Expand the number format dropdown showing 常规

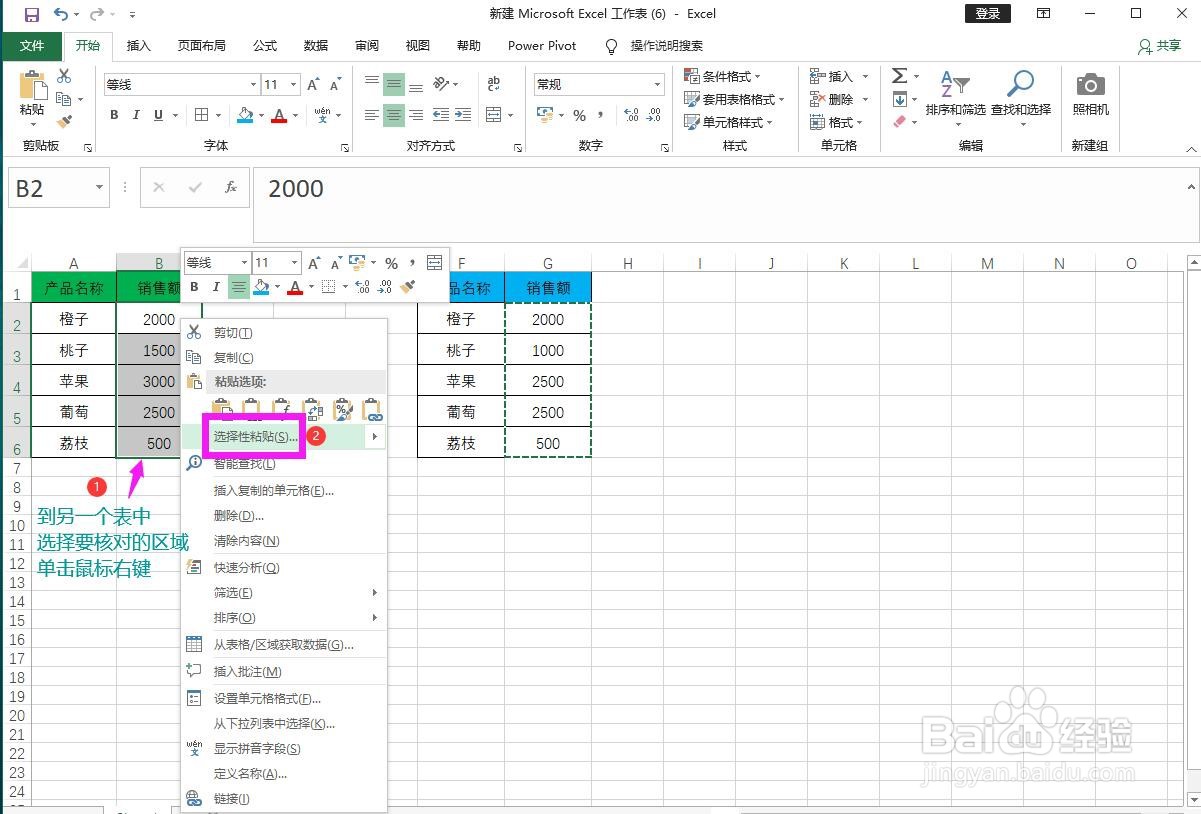point(655,84)
